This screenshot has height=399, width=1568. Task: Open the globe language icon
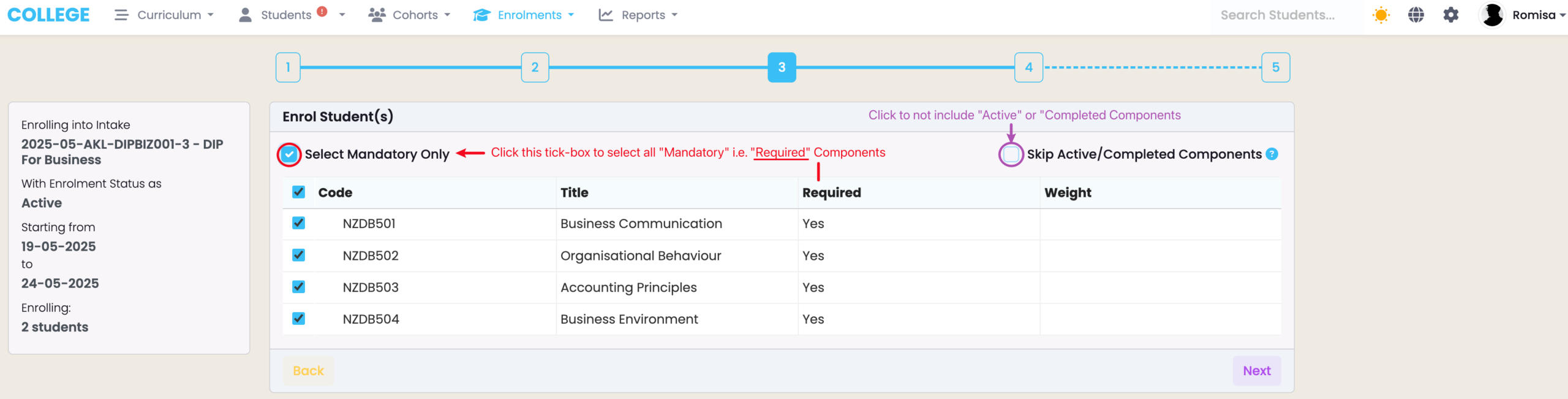[x=1415, y=15]
